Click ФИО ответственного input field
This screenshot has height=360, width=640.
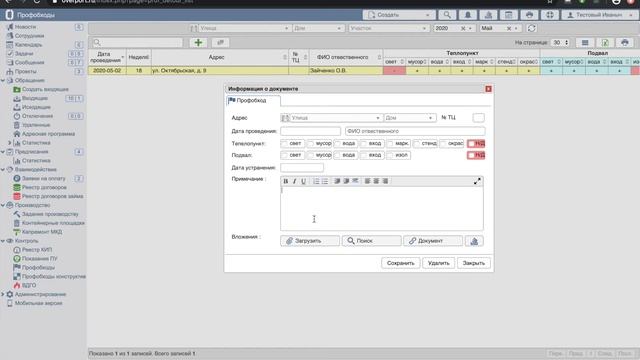click(x=415, y=131)
